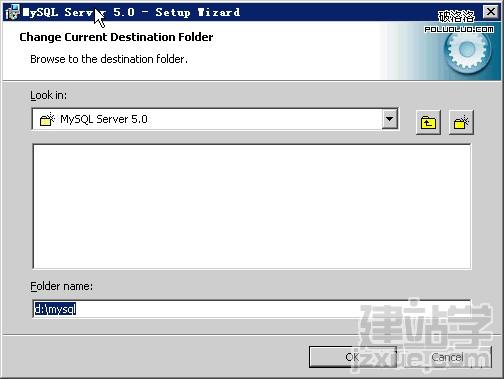Viewport: 504px width, 379px height.
Task: Click the empty folder list area
Action: [252, 206]
